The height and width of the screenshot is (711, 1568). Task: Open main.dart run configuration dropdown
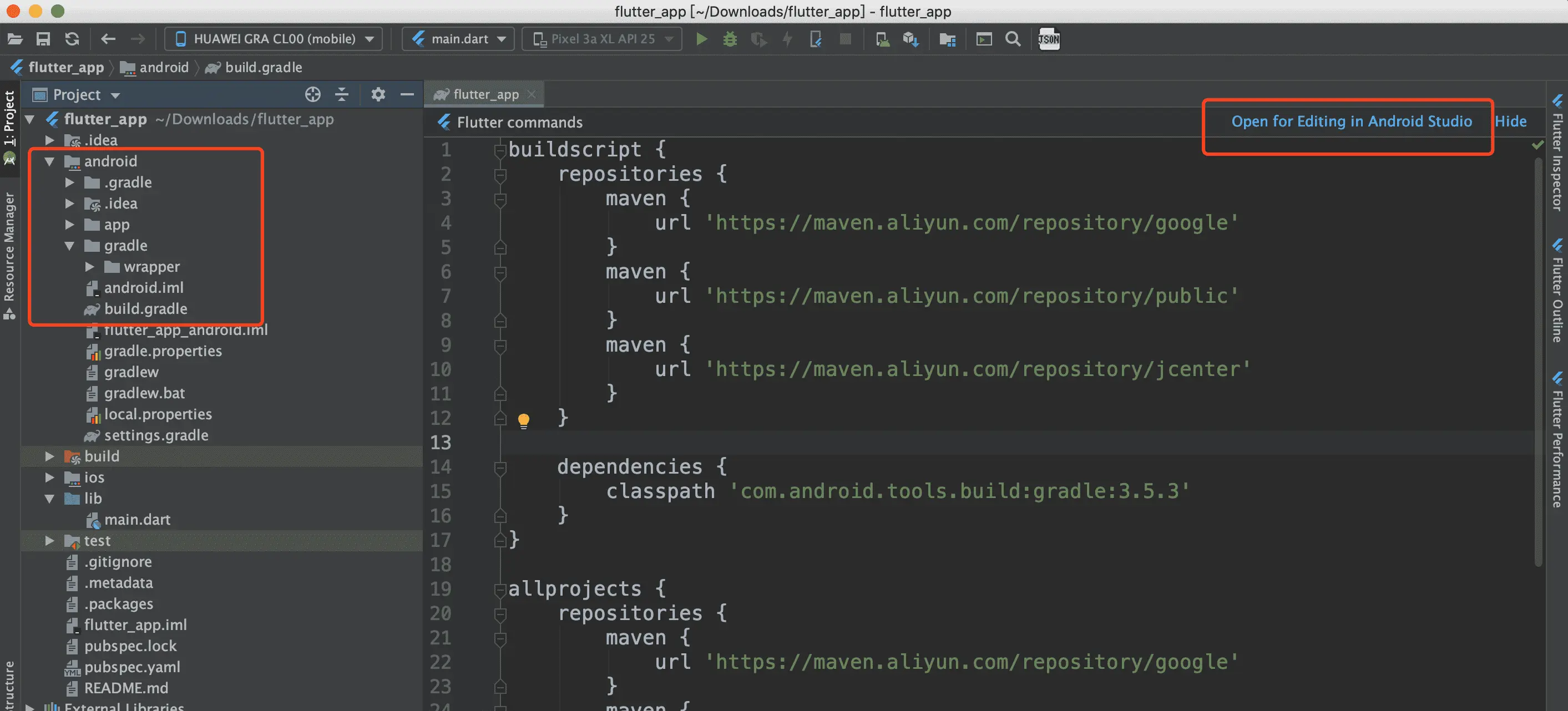click(458, 39)
